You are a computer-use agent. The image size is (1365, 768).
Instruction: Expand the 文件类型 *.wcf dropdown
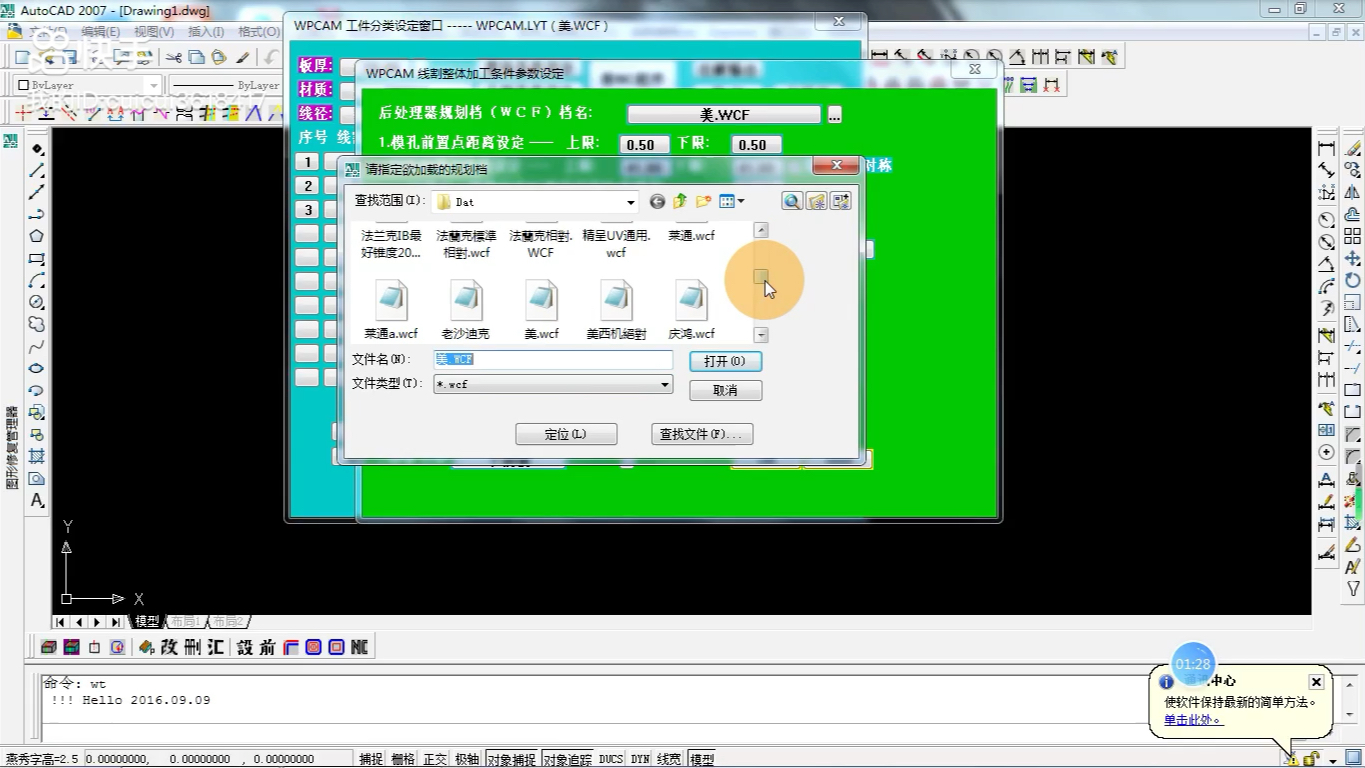tap(665, 384)
